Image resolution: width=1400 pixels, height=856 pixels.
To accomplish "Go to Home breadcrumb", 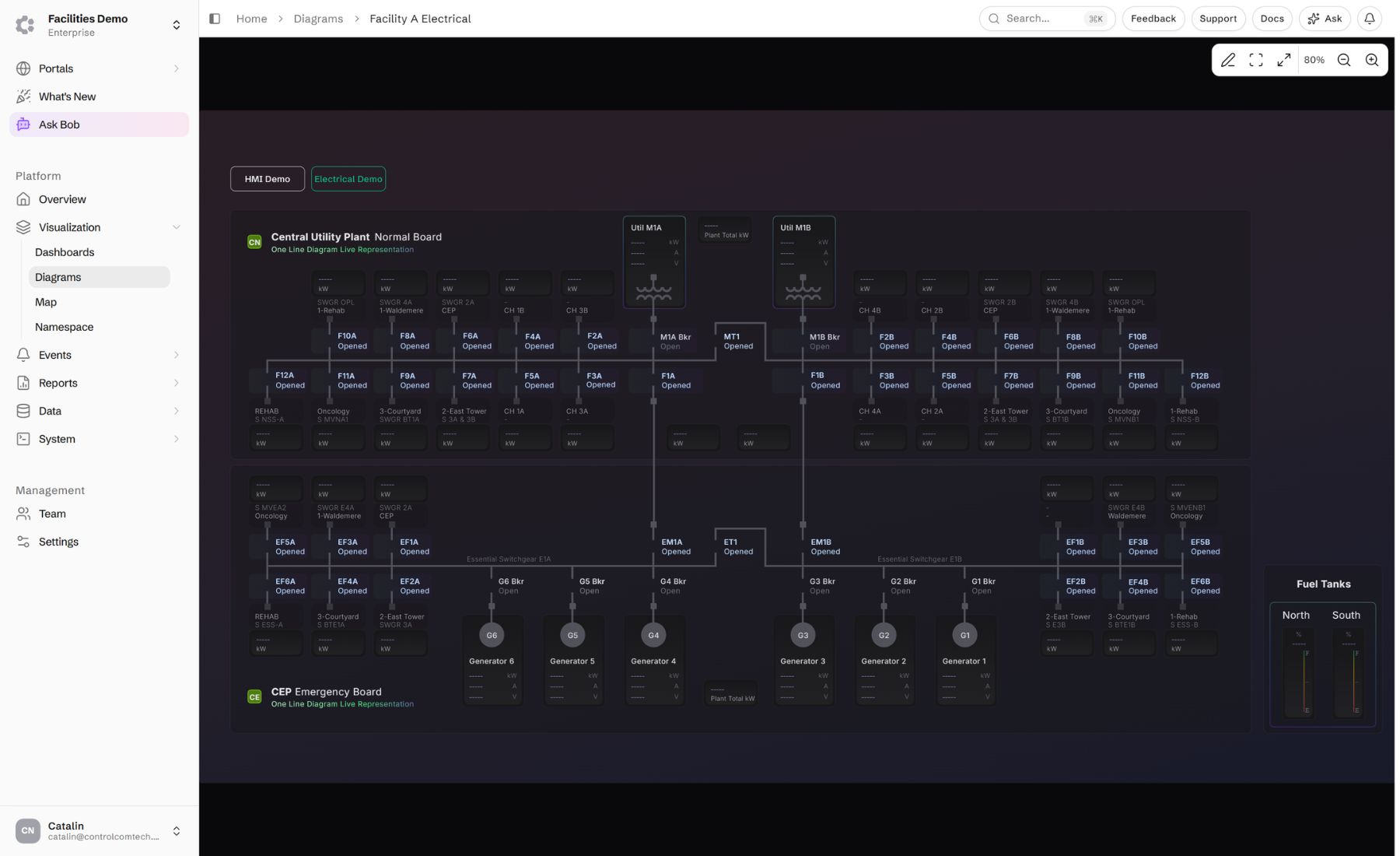I will [x=252, y=19].
